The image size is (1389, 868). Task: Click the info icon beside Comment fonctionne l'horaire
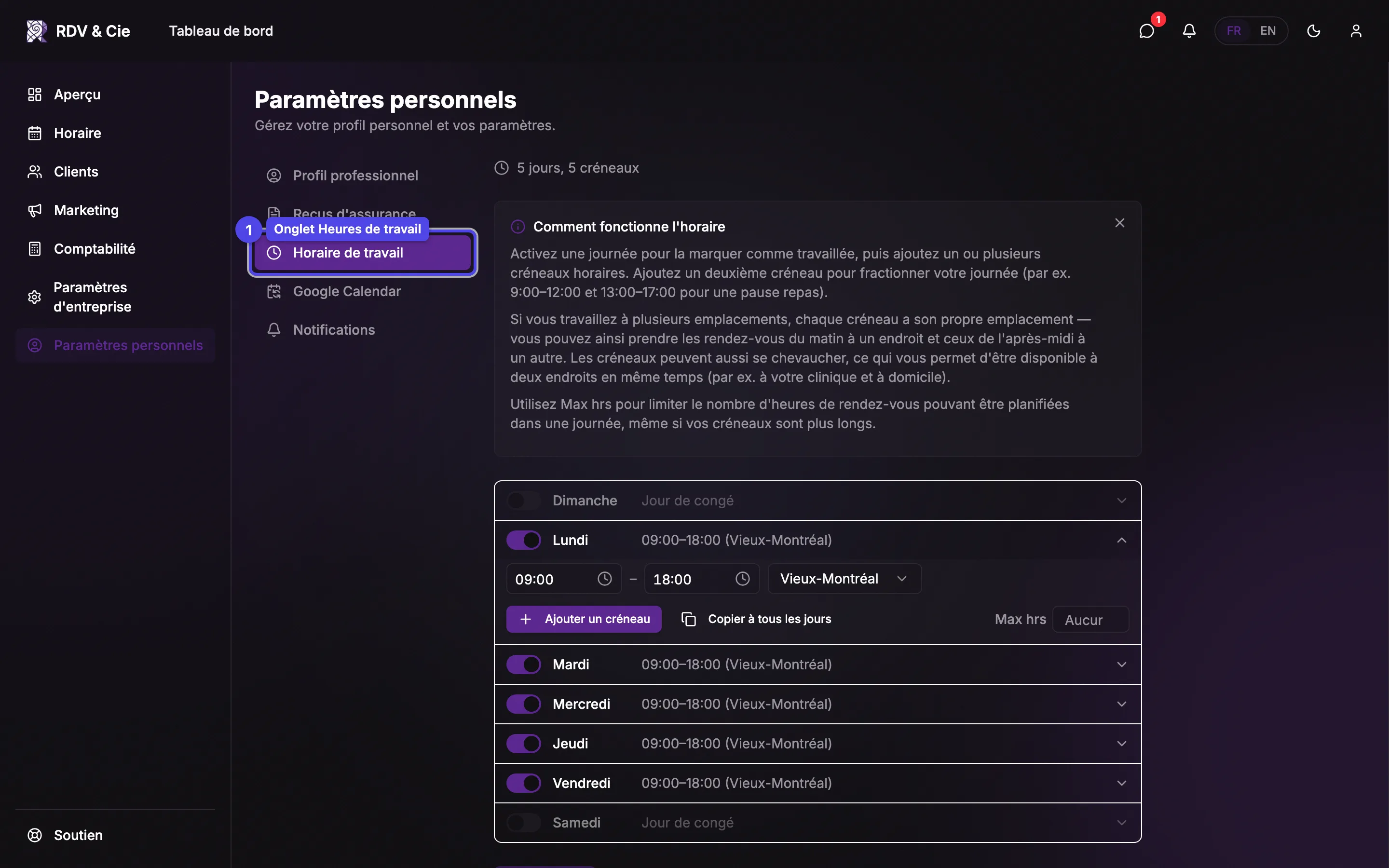coord(517,227)
